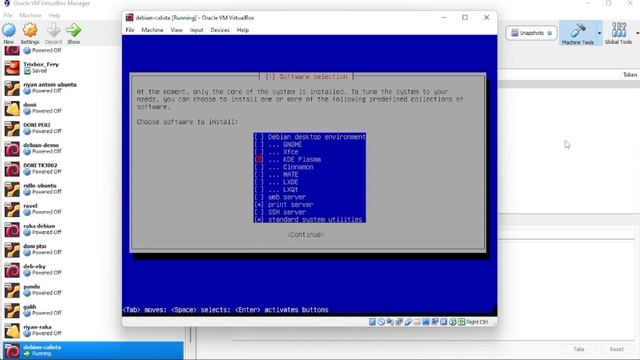
Task: Open Settings gear icon in Manager toolbar
Action: coord(30,30)
